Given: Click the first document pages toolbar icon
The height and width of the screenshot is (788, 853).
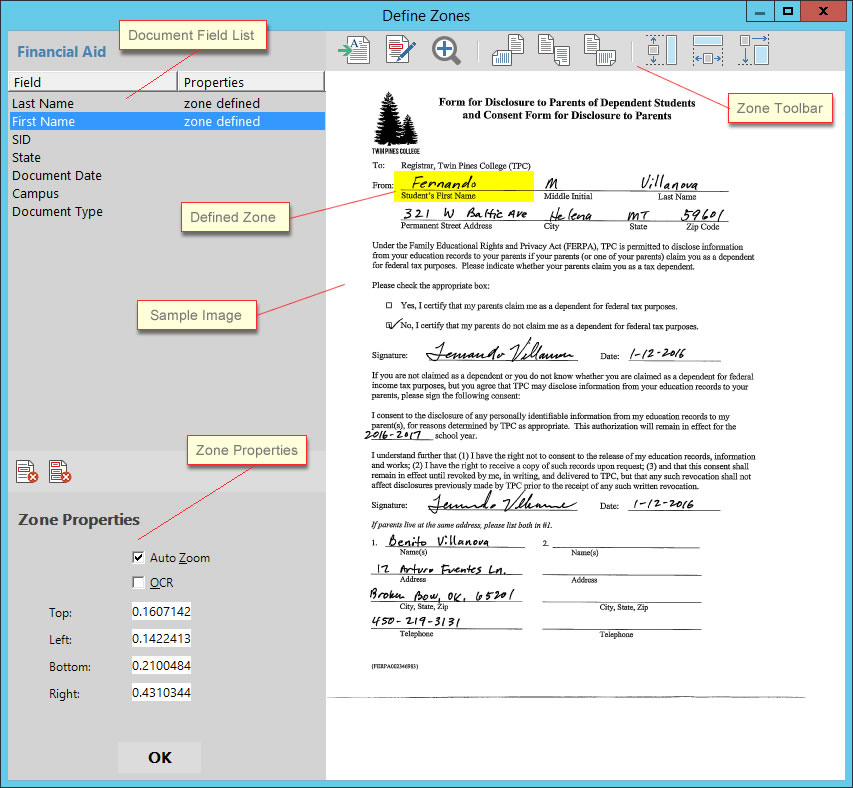Looking at the screenshot, I should point(508,50).
